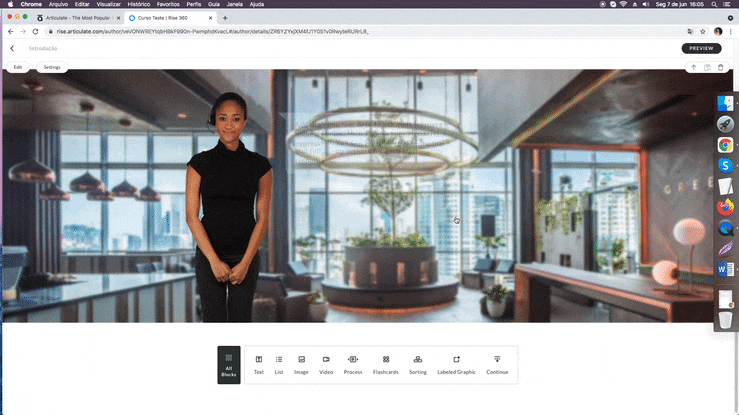Screen dimensions: 739x415
Task: Click the Edit block button
Action: tap(18, 67)
